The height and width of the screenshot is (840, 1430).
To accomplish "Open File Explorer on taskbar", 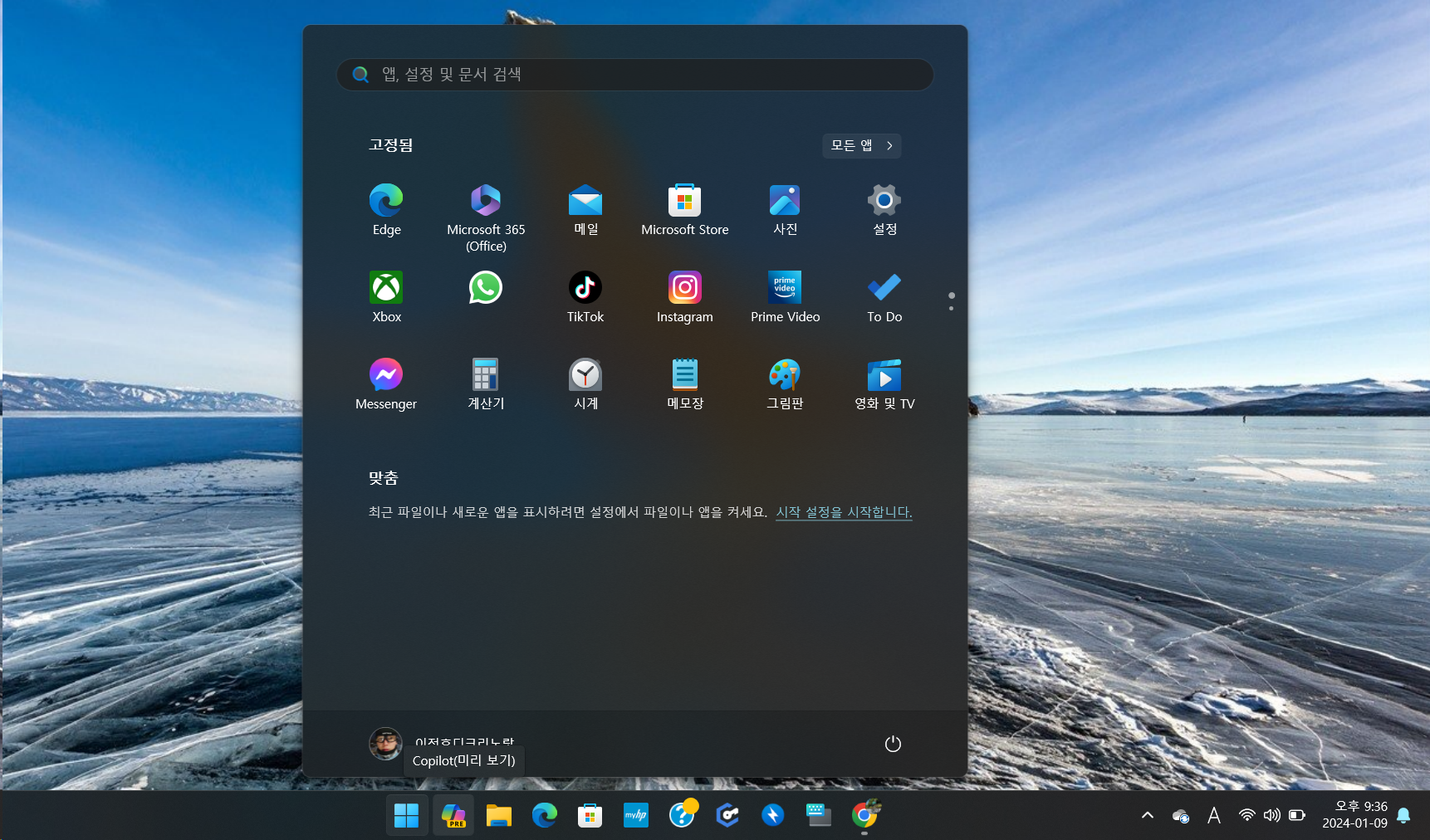I will pos(498,815).
